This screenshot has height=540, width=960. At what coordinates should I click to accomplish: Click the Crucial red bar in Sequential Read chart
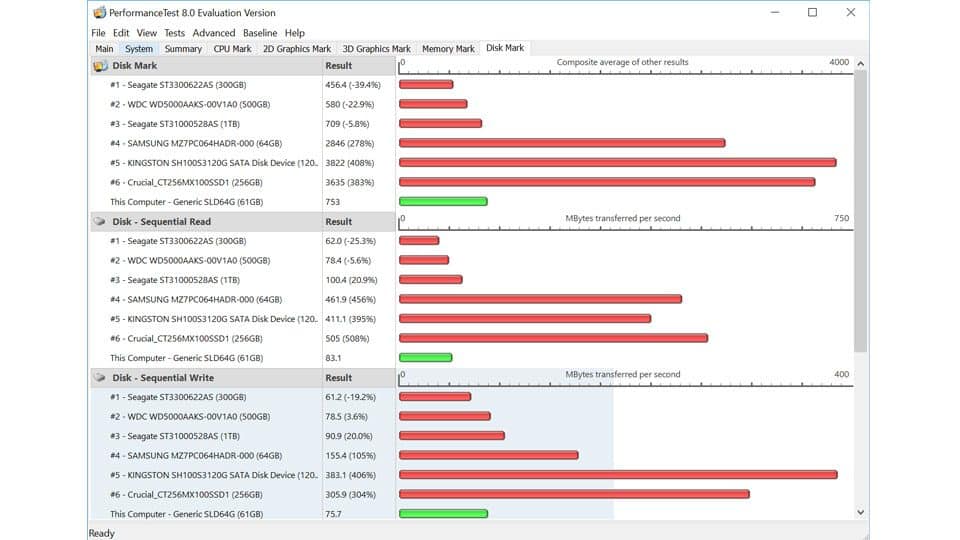coord(553,338)
